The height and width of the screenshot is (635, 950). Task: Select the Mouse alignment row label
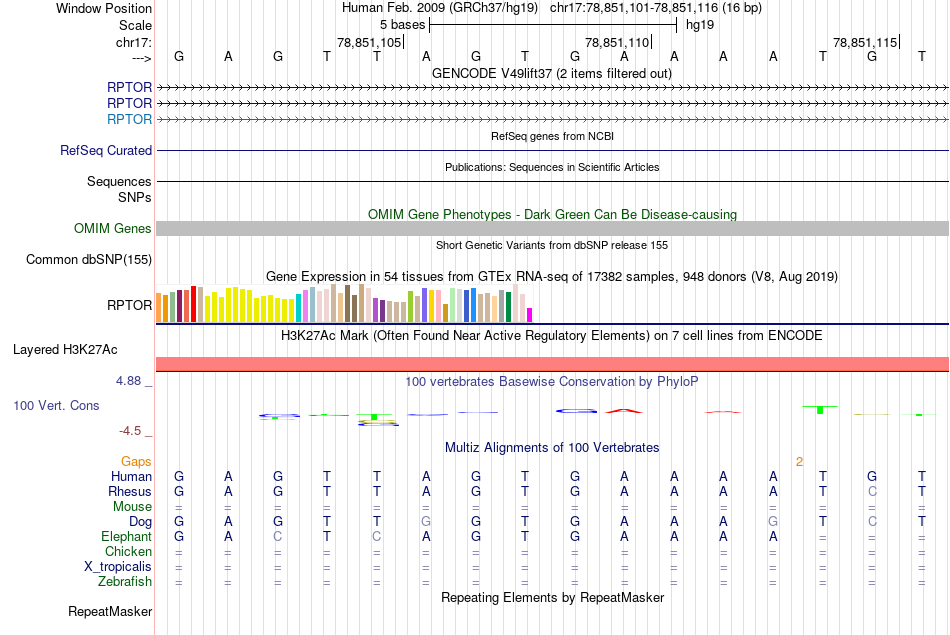pos(132,507)
